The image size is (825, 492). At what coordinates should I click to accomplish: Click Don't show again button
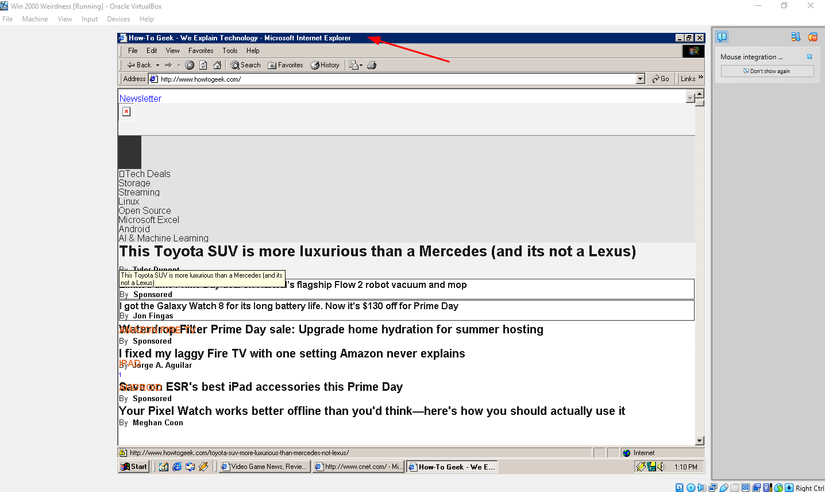(767, 71)
